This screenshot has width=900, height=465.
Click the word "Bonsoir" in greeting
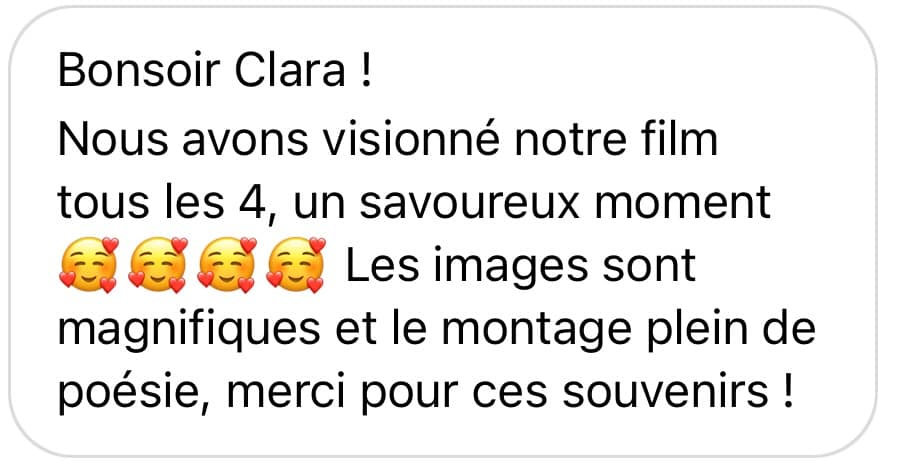139,70
